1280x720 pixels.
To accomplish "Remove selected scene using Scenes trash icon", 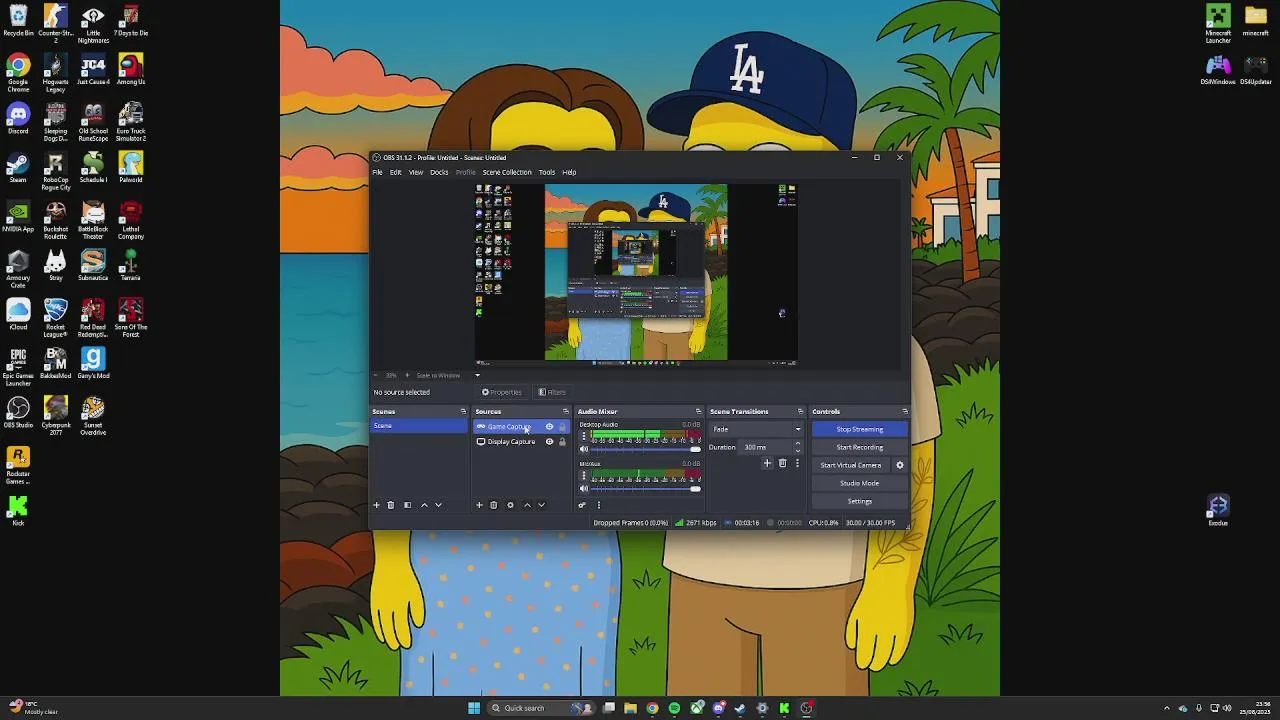I will click(391, 505).
